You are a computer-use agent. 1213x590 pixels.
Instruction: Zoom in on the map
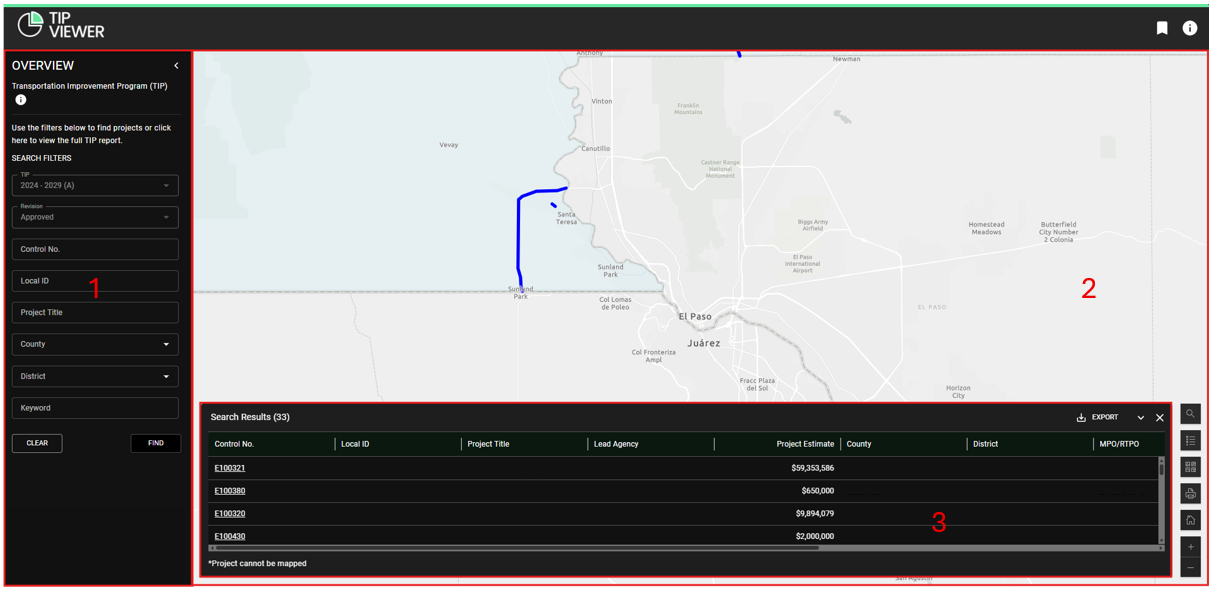pyautogui.click(x=1190, y=547)
